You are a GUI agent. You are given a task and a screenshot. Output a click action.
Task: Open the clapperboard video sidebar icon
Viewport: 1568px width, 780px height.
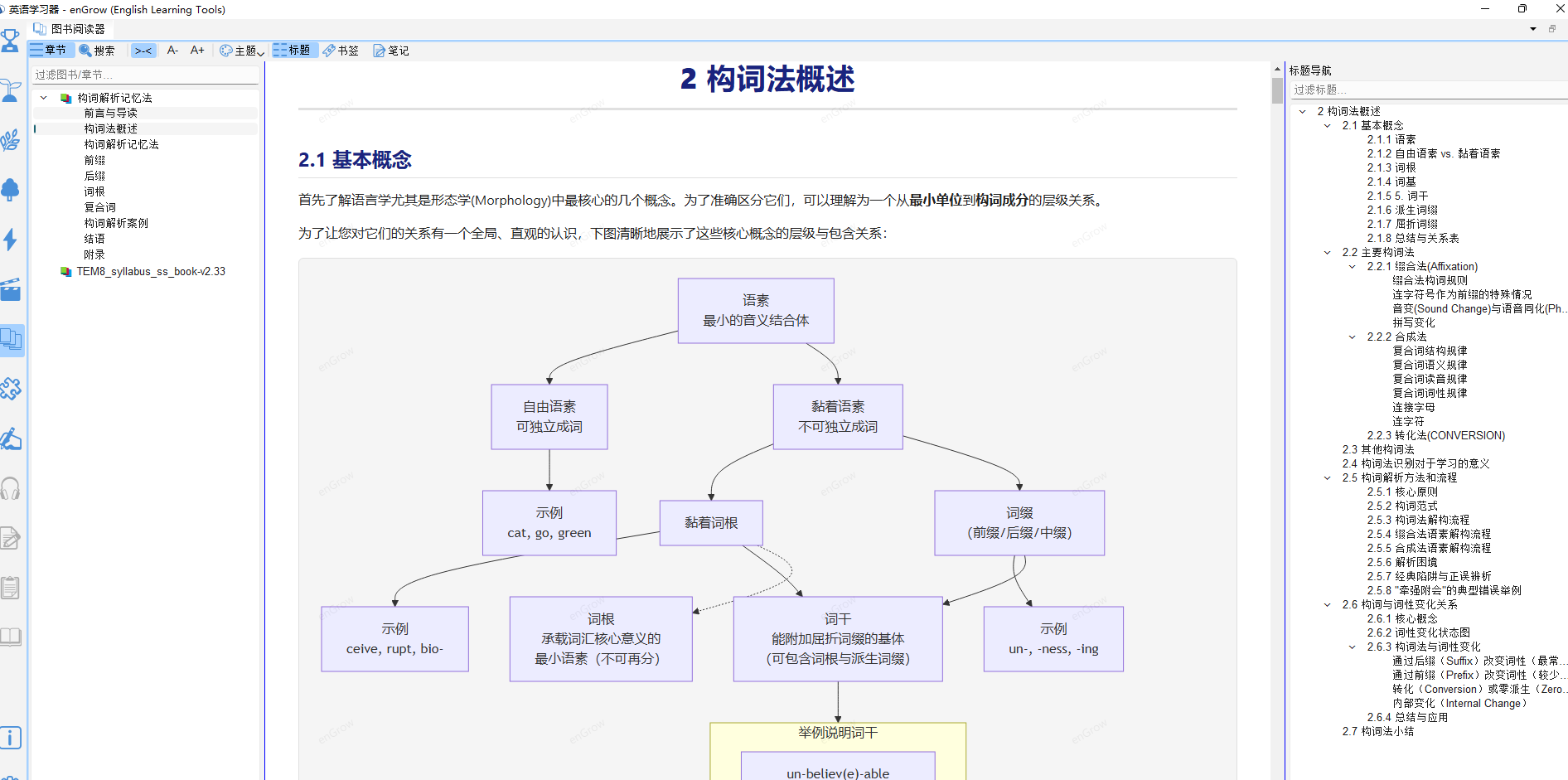11,289
